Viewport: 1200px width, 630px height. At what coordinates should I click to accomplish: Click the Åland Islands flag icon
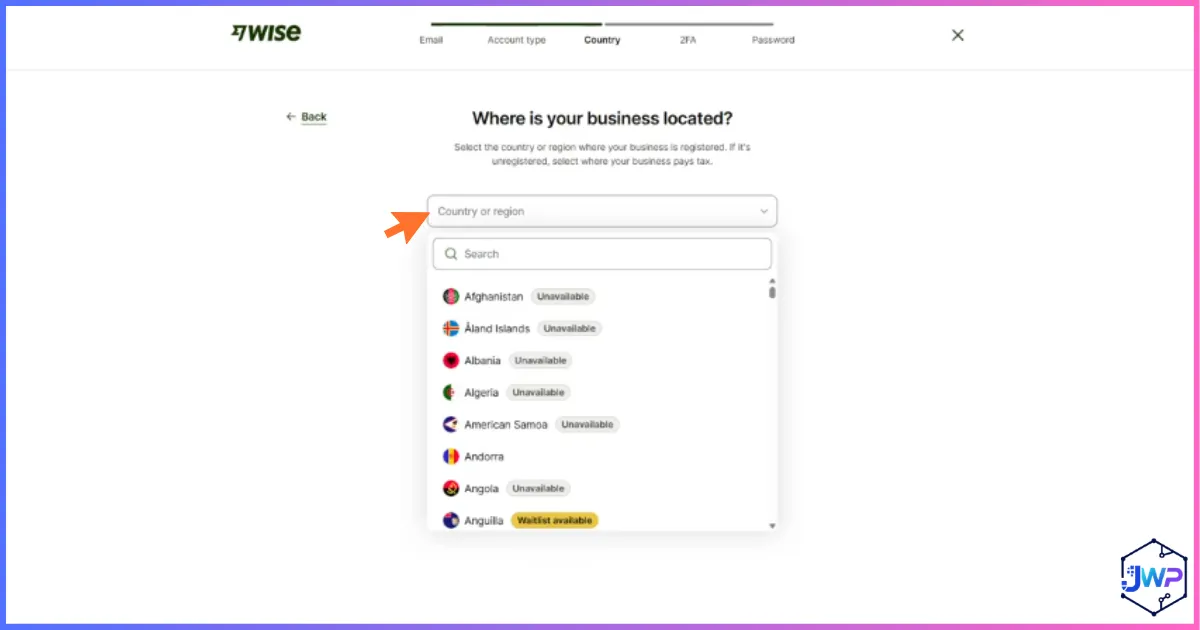pyautogui.click(x=451, y=328)
